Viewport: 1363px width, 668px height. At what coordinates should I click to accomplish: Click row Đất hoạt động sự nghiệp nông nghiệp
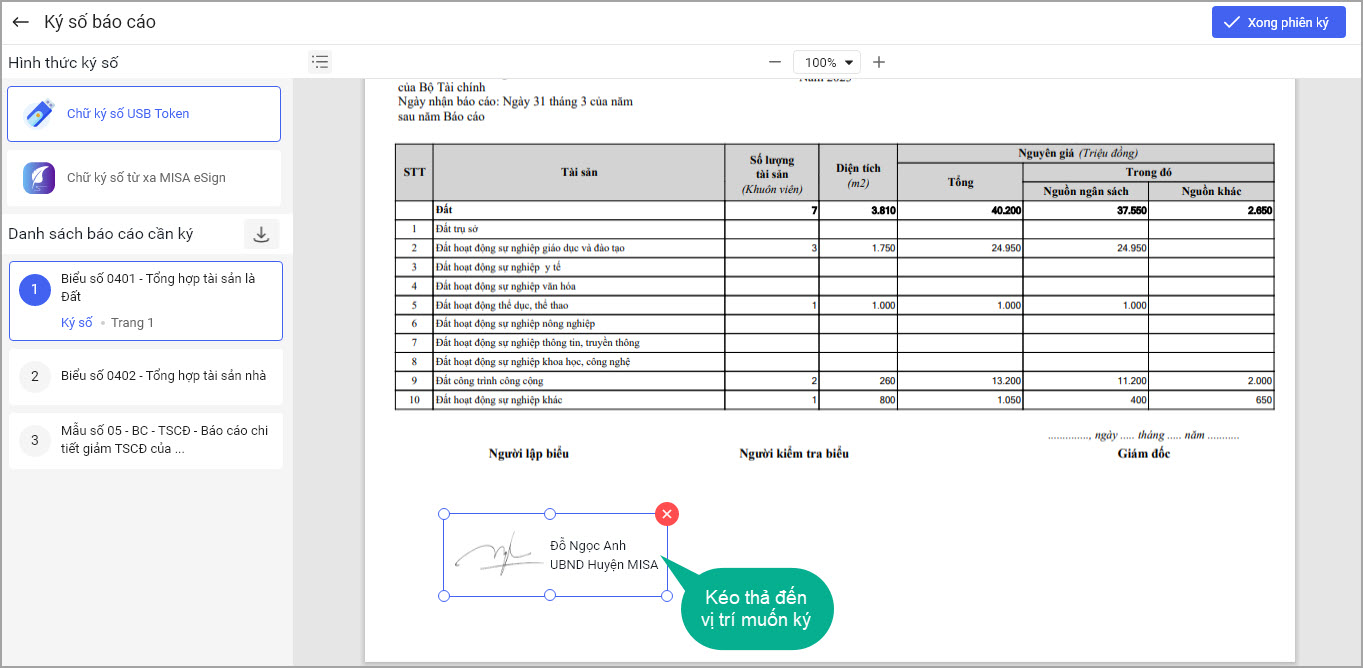pyautogui.click(x=834, y=324)
